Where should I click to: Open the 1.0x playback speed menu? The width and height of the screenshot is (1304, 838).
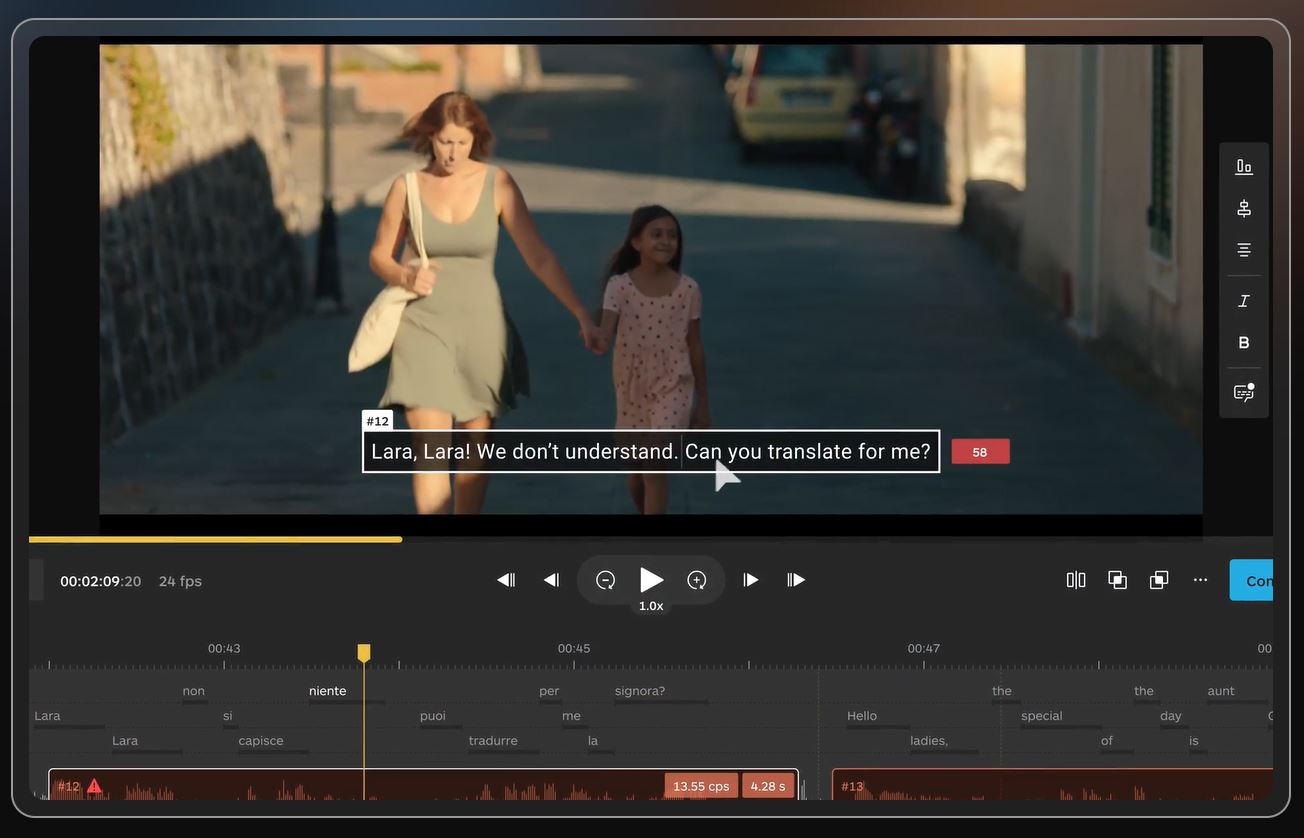click(651, 605)
